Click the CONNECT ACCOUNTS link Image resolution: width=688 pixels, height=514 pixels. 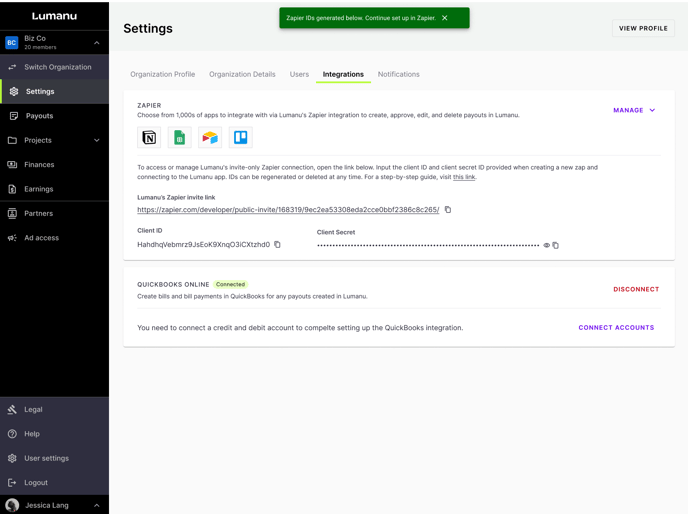point(616,328)
